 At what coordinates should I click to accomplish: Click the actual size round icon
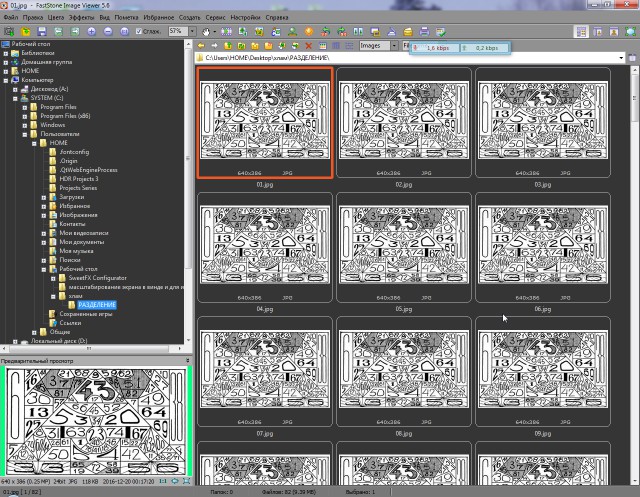click(x=124, y=31)
